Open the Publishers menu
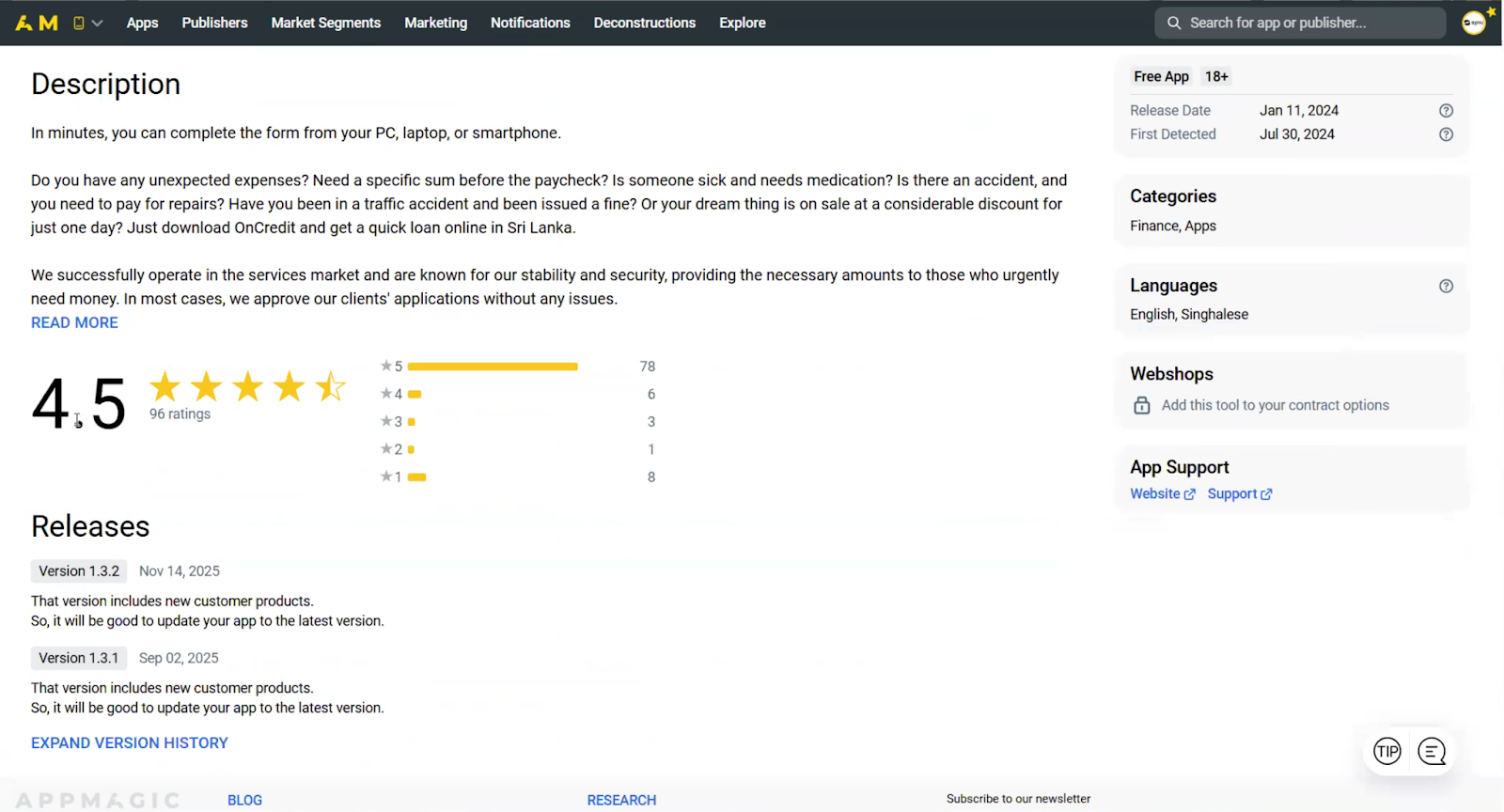 point(214,23)
